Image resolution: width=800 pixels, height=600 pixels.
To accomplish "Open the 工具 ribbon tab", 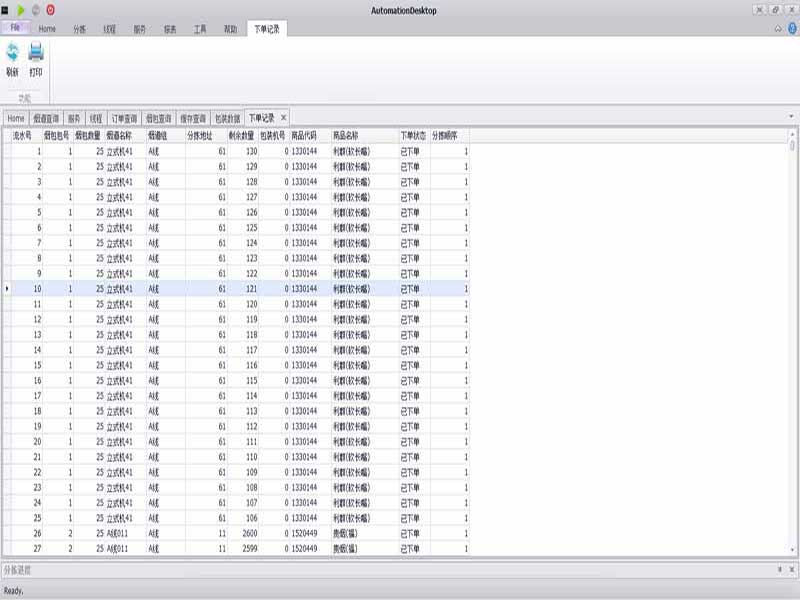I will tap(200, 30).
